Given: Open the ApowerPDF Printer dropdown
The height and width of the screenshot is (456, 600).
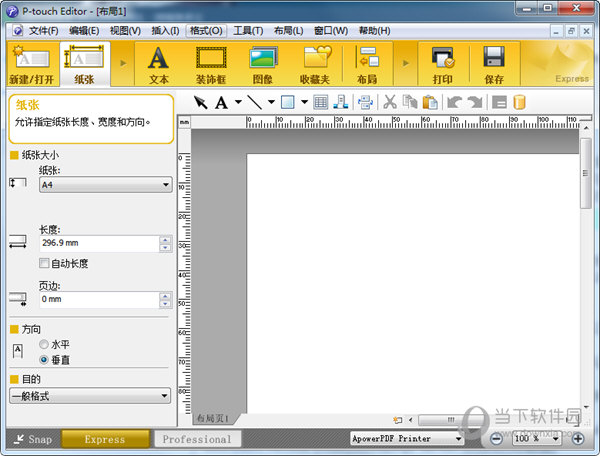Looking at the screenshot, I should point(407,438).
